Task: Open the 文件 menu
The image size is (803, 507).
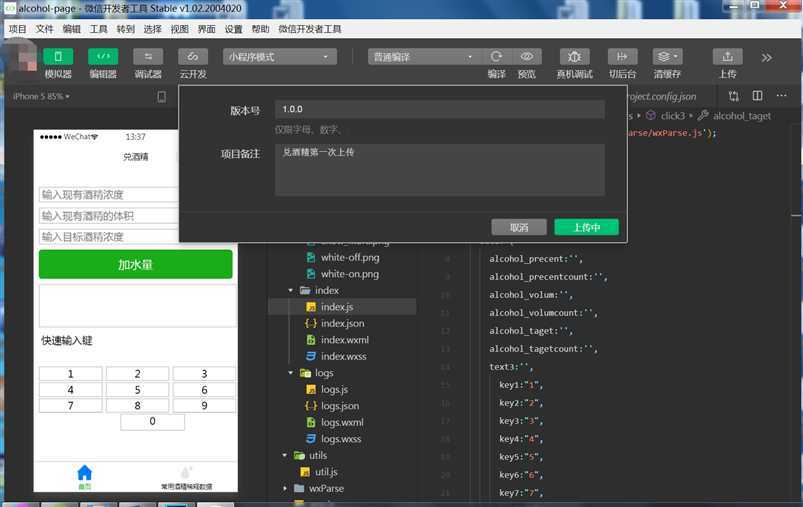Action: point(44,29)
